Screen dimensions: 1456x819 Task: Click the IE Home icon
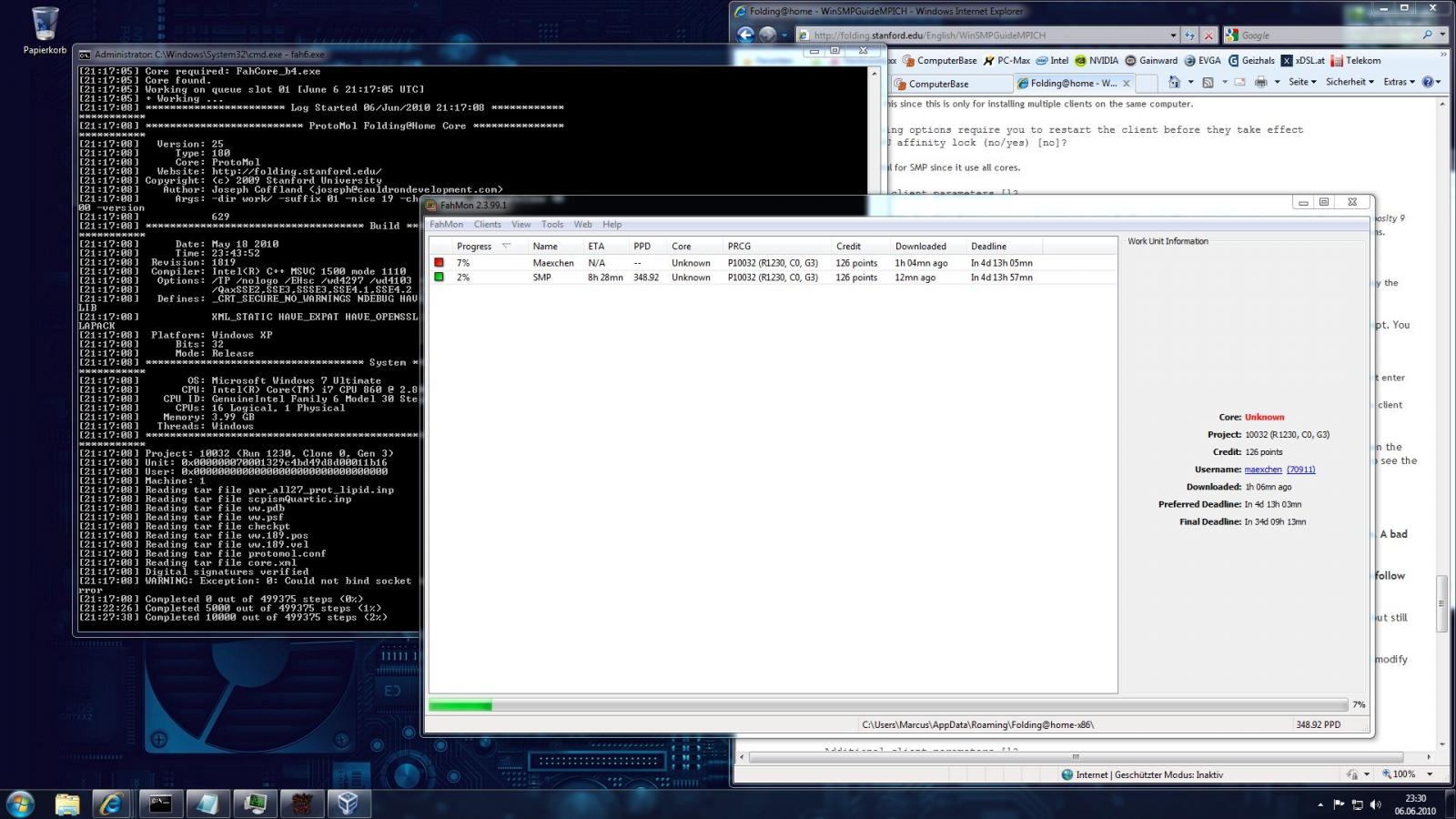click(x=1174, y=82)
